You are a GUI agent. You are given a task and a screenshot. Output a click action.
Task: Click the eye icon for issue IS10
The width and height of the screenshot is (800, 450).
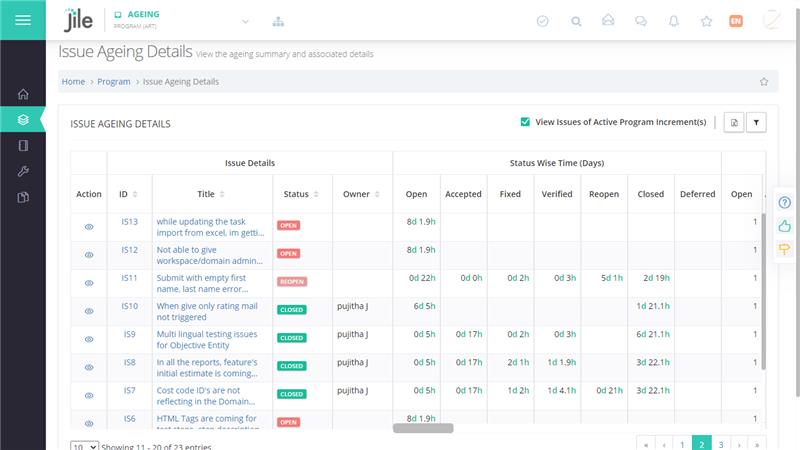point(89,311)
